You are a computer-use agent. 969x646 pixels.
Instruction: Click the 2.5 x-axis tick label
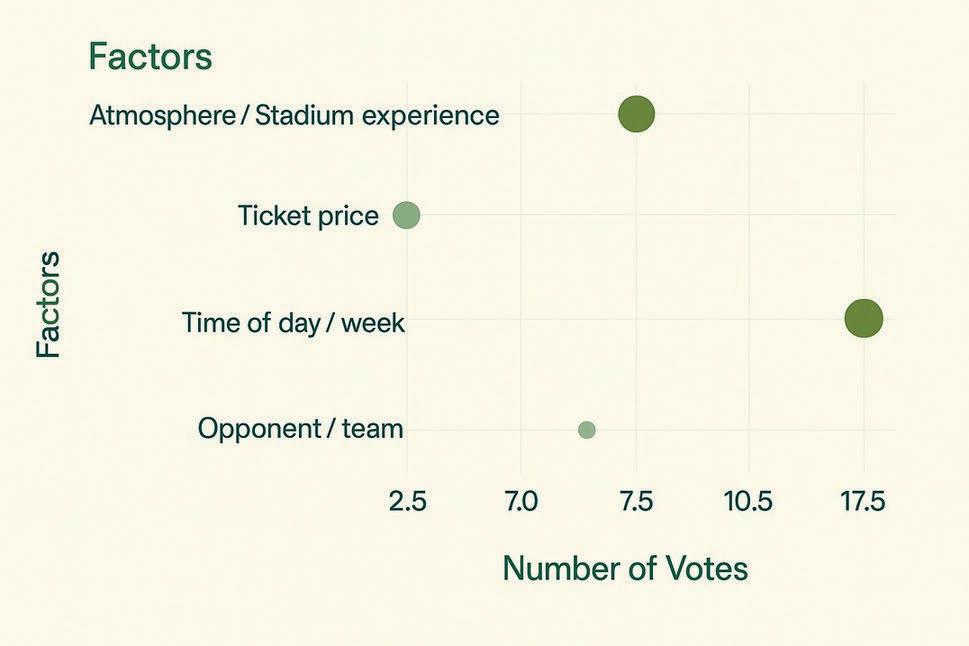point(407,501)
